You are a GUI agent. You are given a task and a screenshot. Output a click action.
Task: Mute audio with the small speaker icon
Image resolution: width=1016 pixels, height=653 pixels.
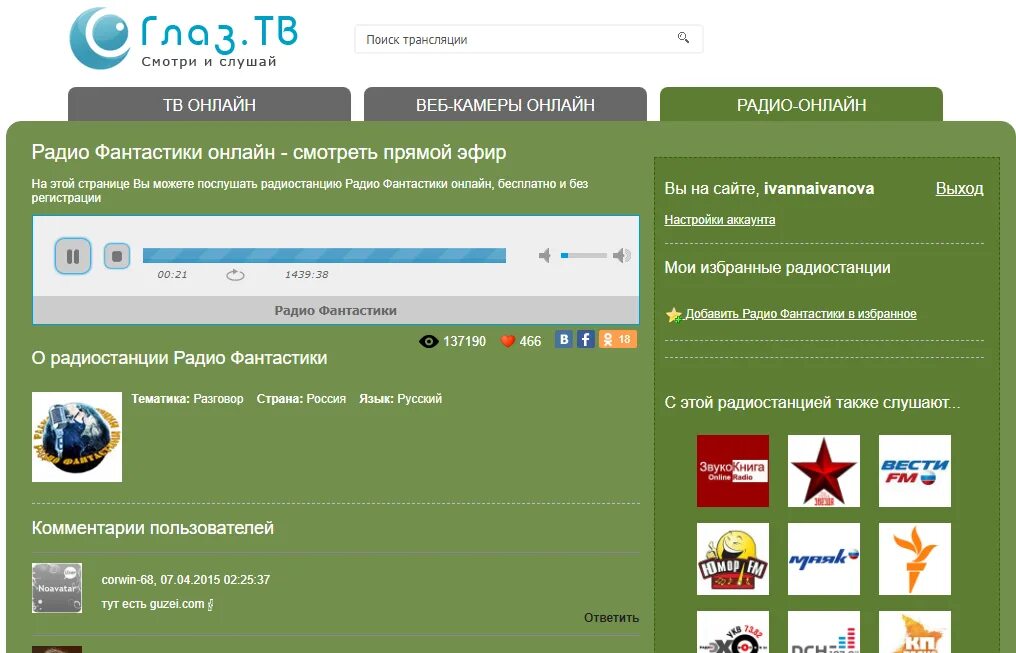click(x=544, y=256)
